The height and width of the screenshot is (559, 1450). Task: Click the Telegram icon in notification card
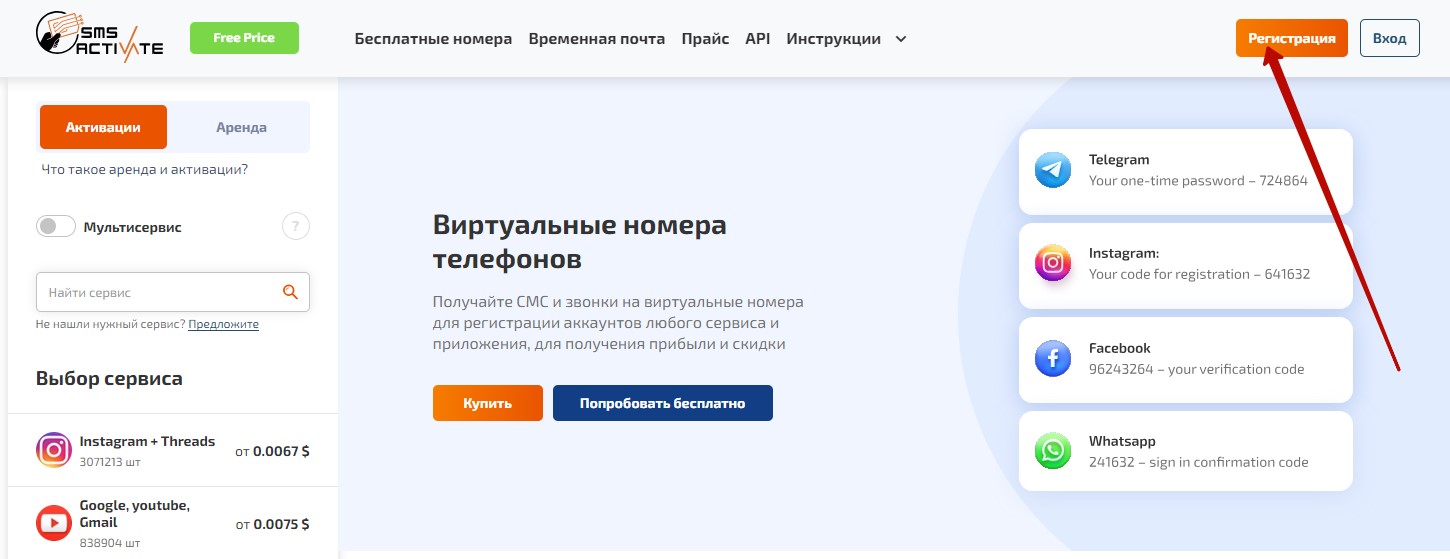(1053, 170)
